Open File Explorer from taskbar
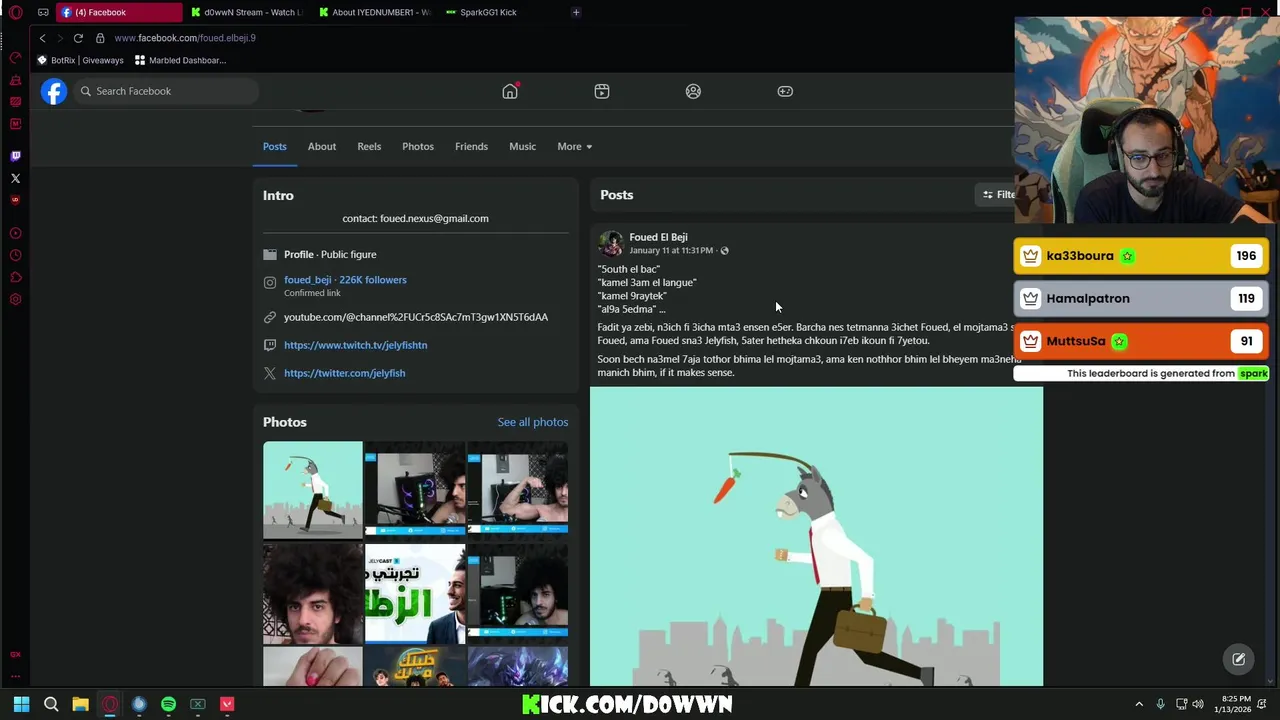 pos(80,704)
